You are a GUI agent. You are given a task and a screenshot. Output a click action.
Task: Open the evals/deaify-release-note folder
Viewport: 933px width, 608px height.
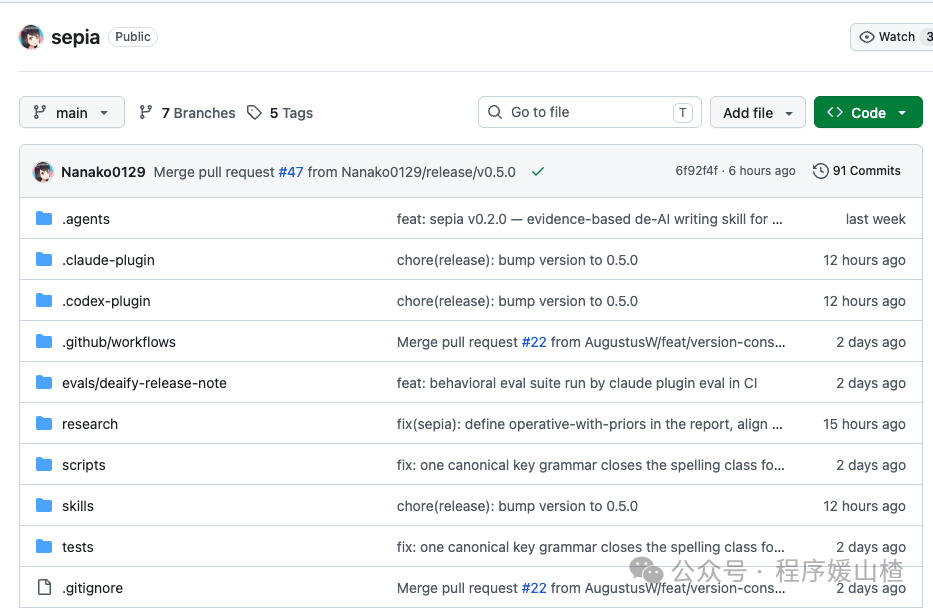(x=145, y=383)
